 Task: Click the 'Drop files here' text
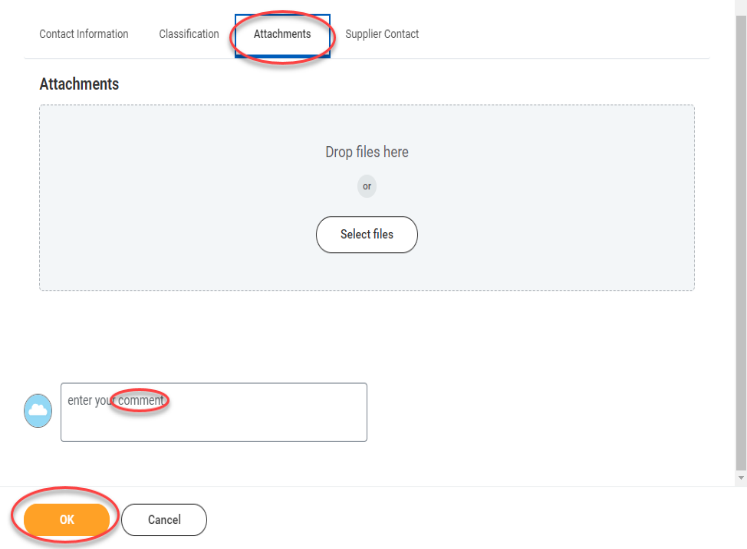[x=367, y=152]
